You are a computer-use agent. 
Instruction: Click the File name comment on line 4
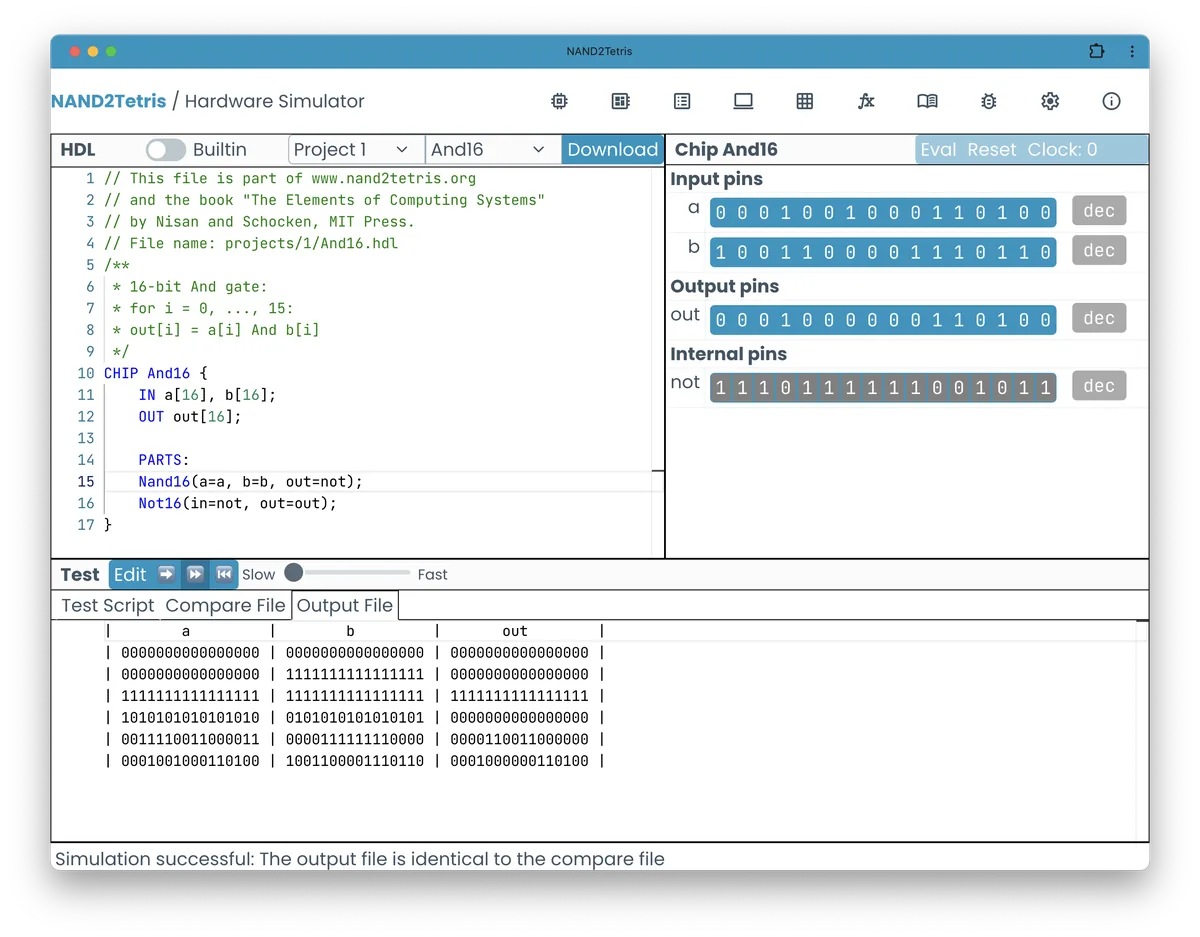click(251, 243)
